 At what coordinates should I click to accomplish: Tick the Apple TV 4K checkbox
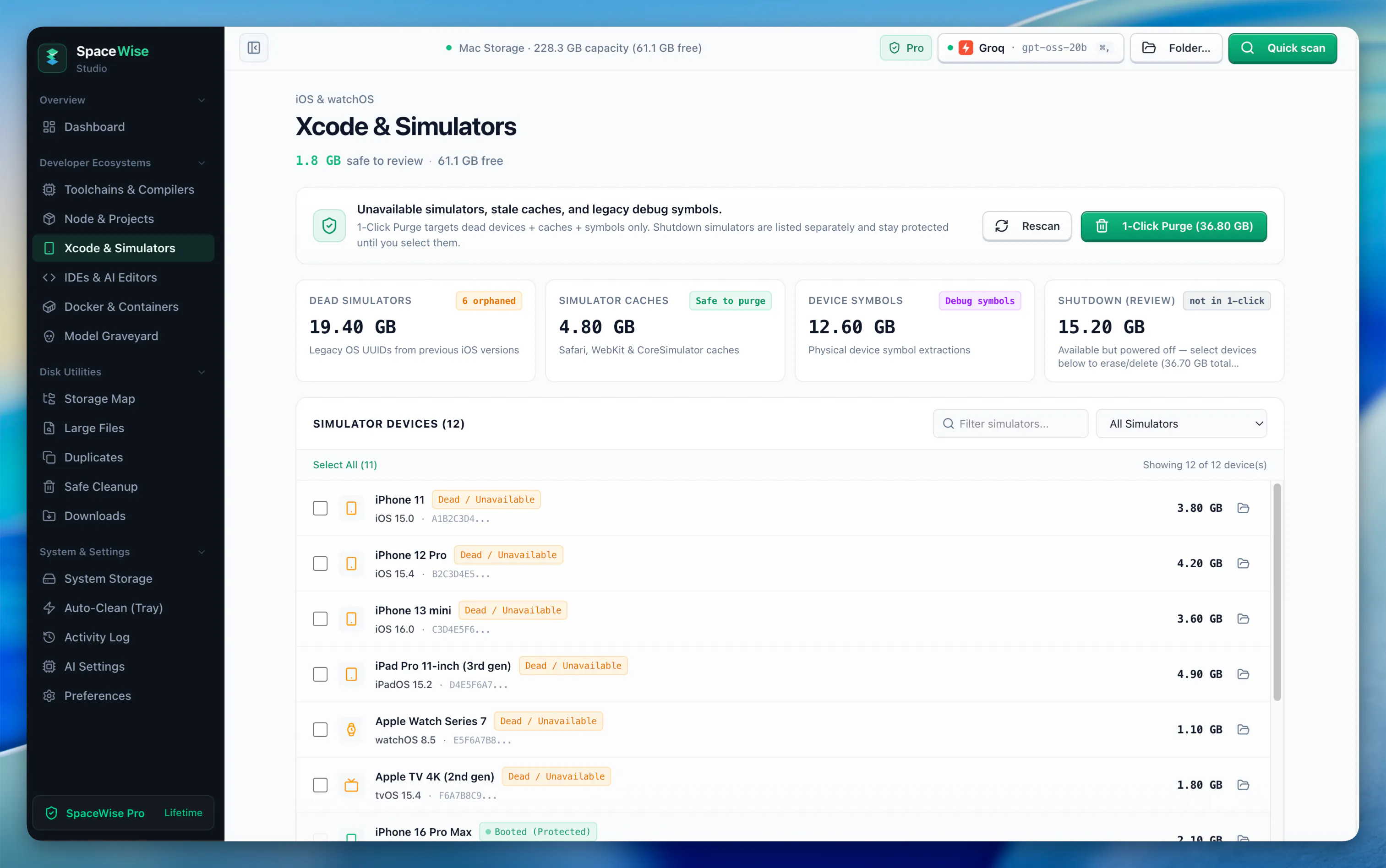320,785
